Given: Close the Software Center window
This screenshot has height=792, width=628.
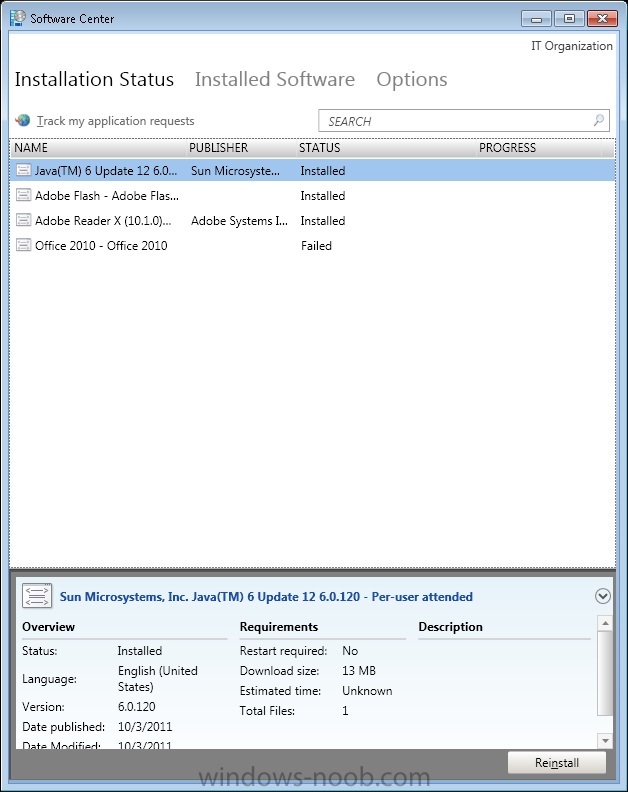Looking at the screenshot, I should click(x=602, y=19).
